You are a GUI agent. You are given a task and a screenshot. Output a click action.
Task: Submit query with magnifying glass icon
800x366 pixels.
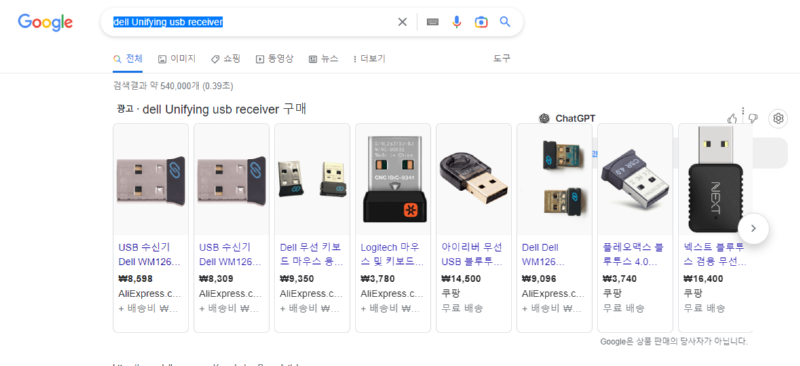505,22
